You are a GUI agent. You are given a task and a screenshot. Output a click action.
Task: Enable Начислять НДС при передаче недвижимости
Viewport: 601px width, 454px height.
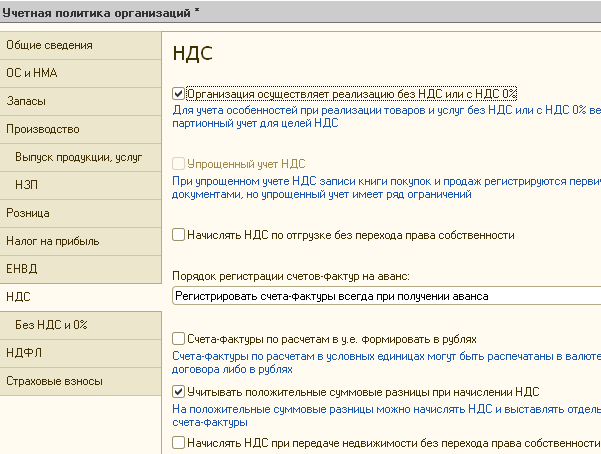[x=178, y=443]
